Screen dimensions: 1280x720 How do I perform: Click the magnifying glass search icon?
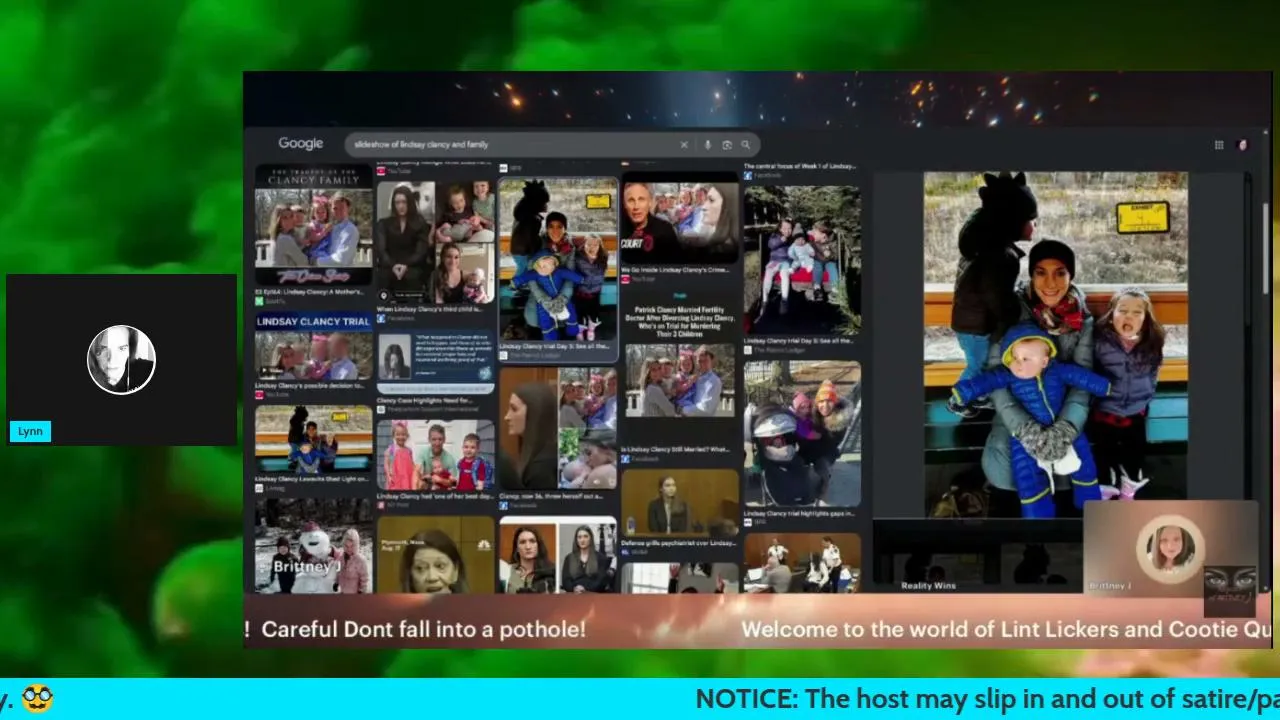tap(745, 145)
